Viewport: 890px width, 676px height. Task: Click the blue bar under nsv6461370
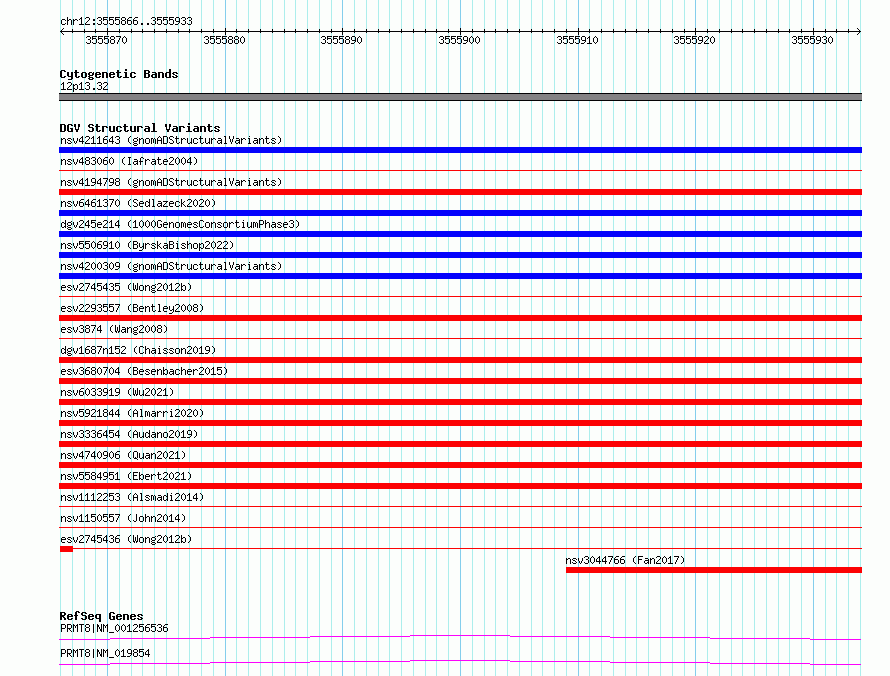click(x=460, y=213)
